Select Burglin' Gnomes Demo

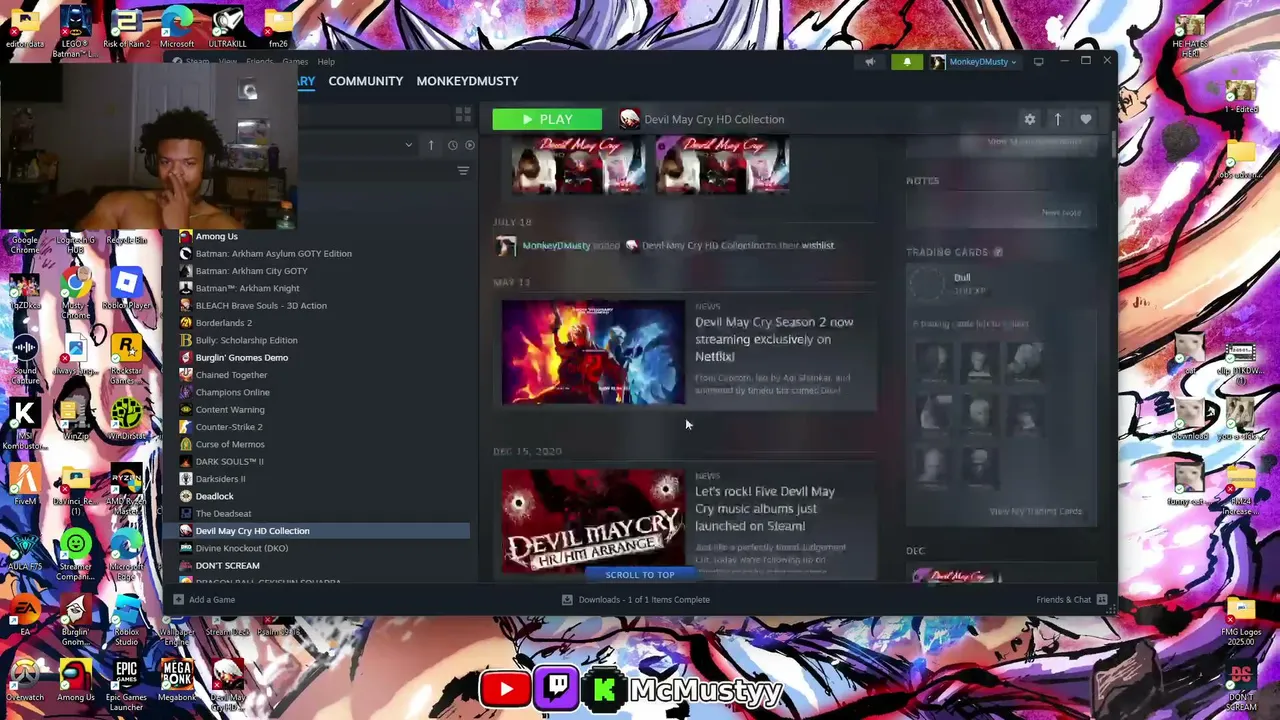click(241, 358)
